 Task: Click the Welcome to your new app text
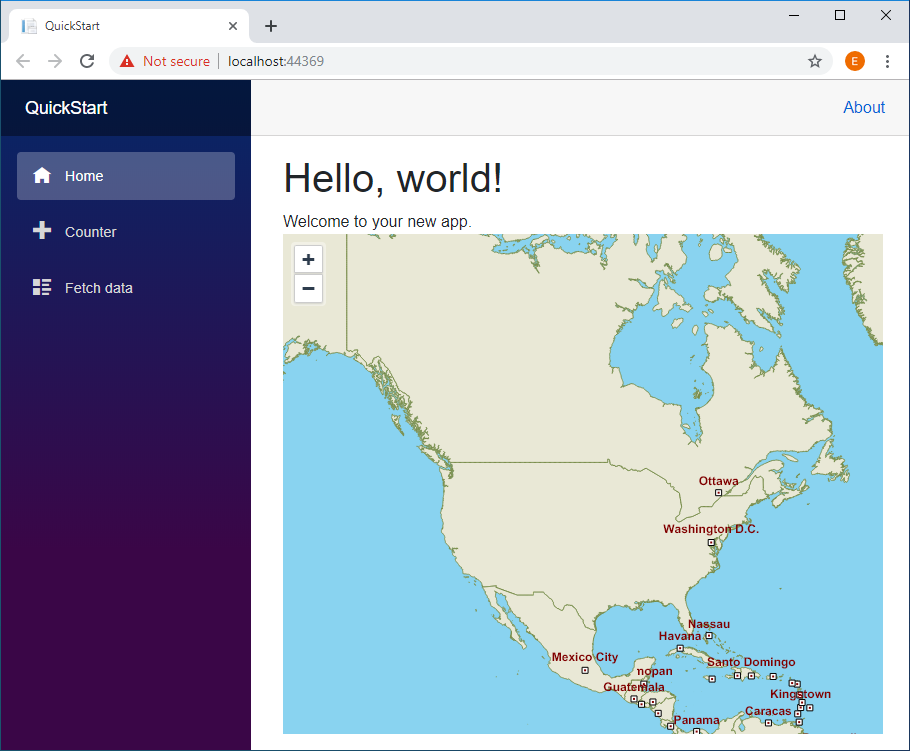click(377, 222)
